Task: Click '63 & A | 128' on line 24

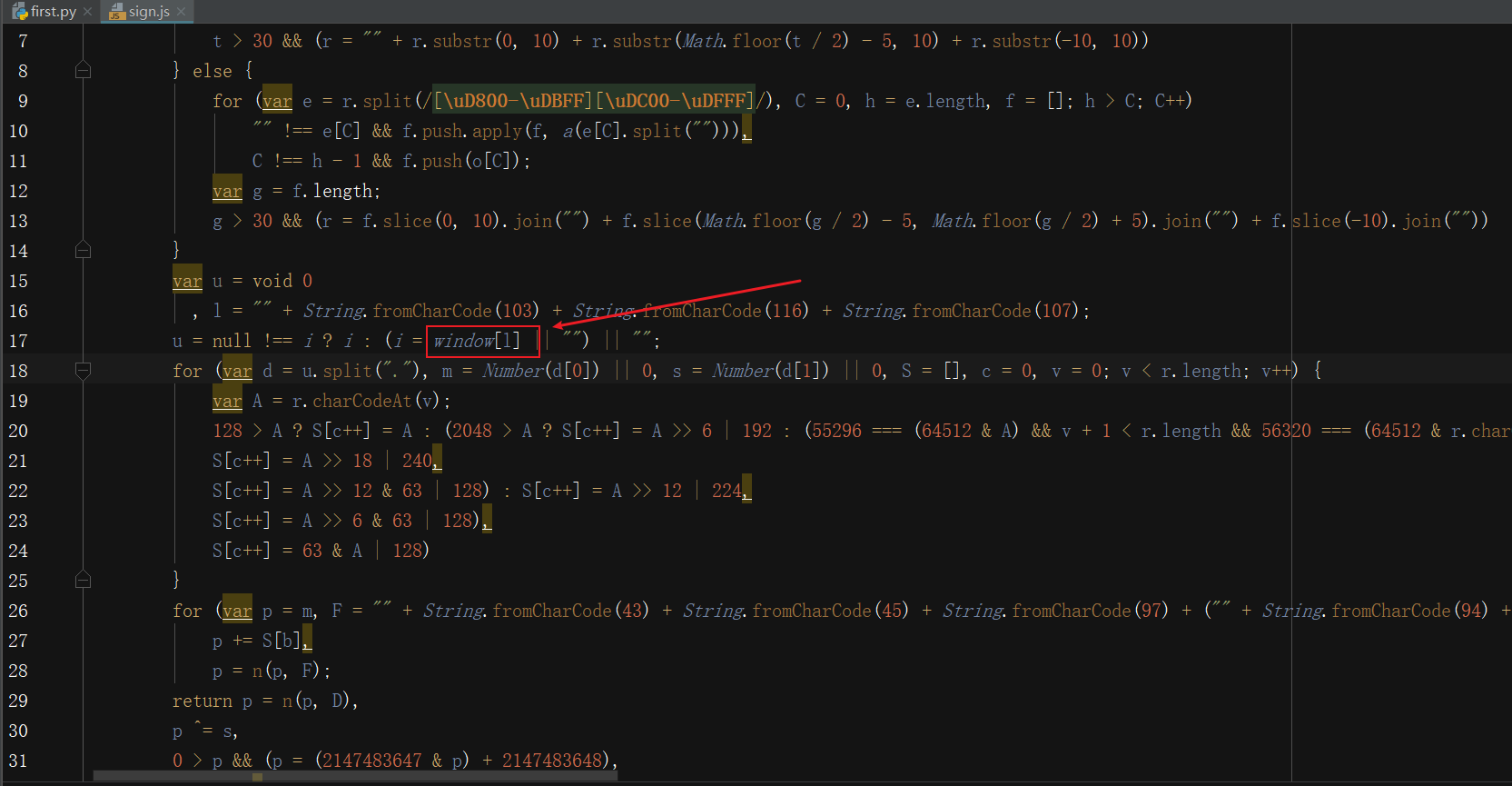Action: [362, 551]
